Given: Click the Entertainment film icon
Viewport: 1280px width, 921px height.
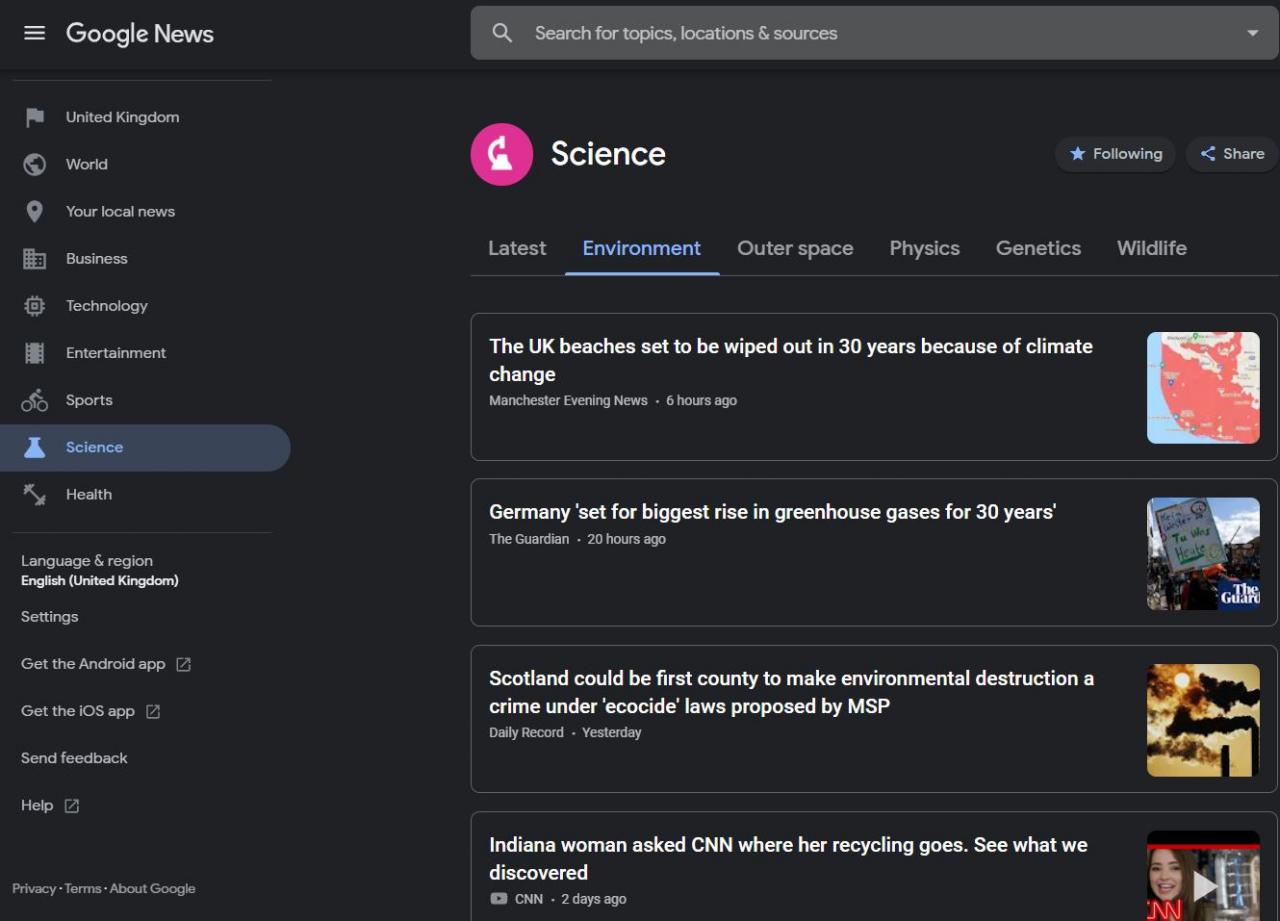Looking at the screenshot, I should pos(35,353).
